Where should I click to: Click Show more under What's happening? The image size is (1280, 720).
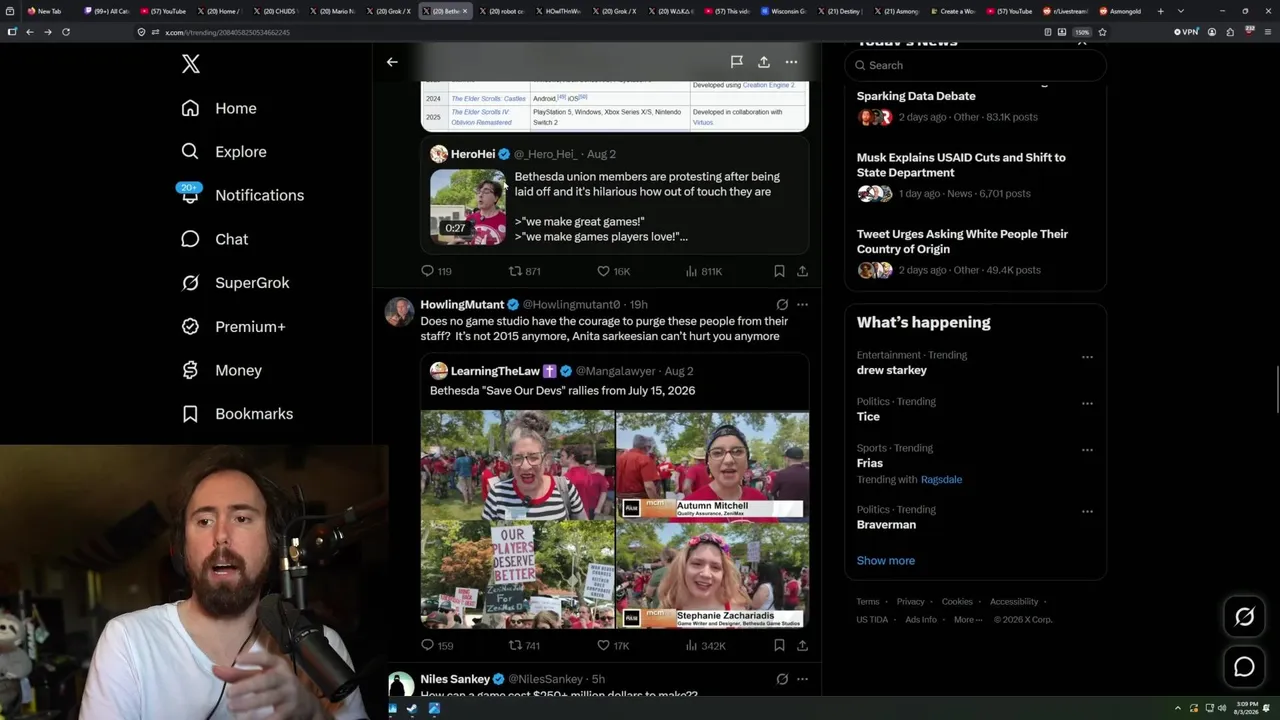pyautogui.click(x=885, y=561)
